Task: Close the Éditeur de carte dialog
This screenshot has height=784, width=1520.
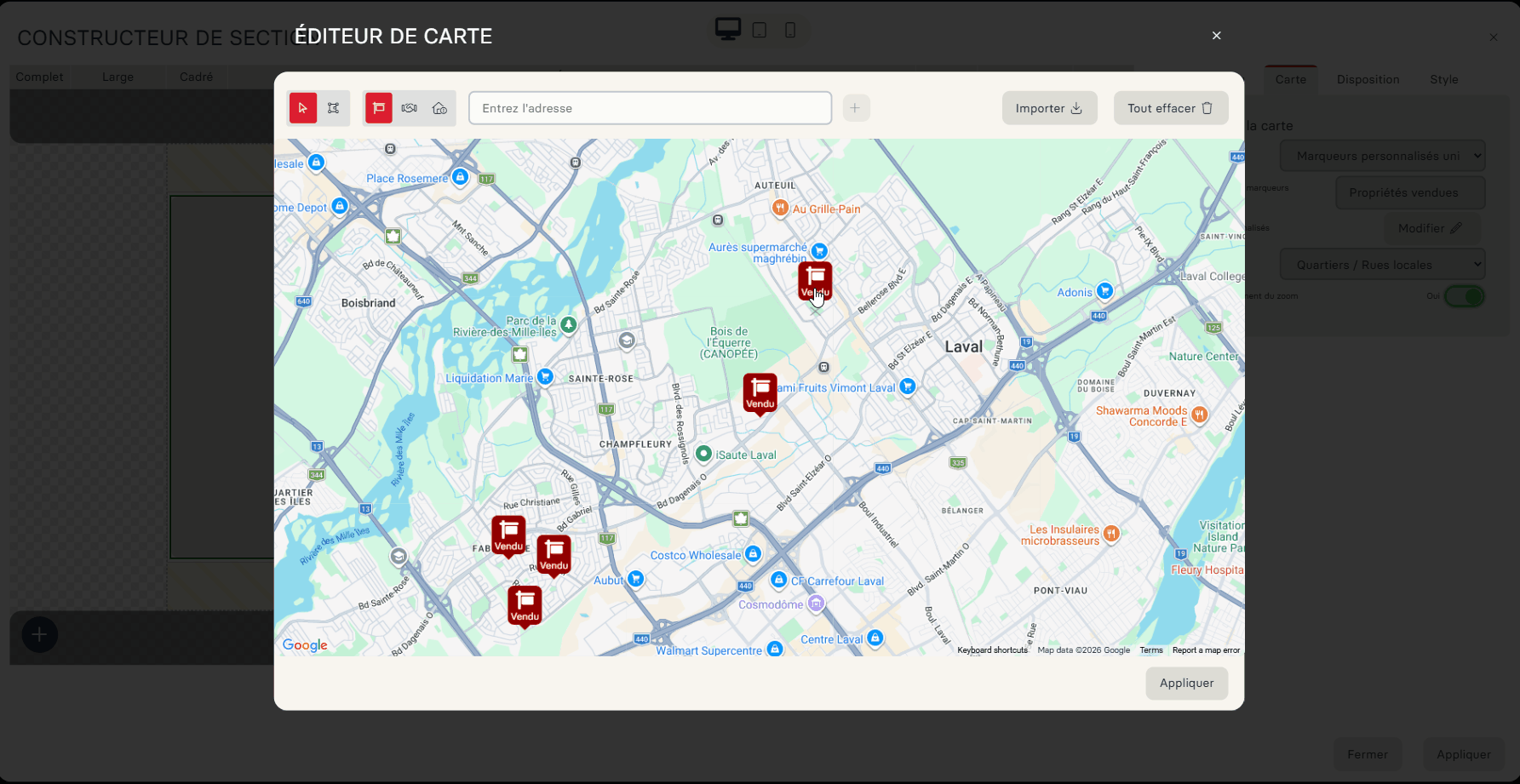Action: pos(1216,36)
